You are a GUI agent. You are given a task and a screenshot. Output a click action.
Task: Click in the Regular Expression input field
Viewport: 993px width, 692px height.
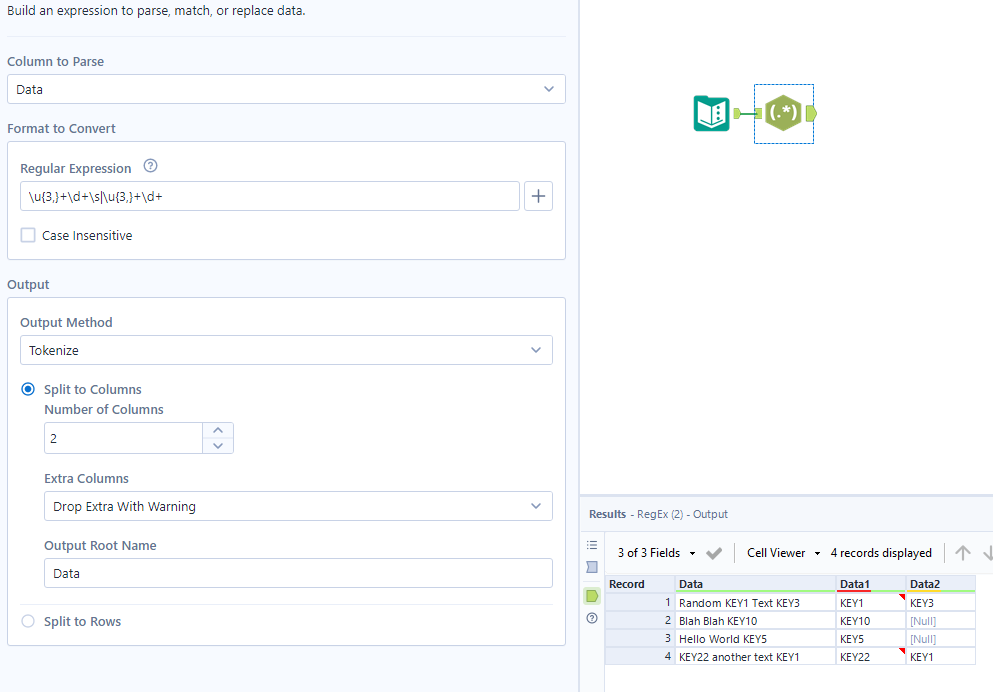270,196
